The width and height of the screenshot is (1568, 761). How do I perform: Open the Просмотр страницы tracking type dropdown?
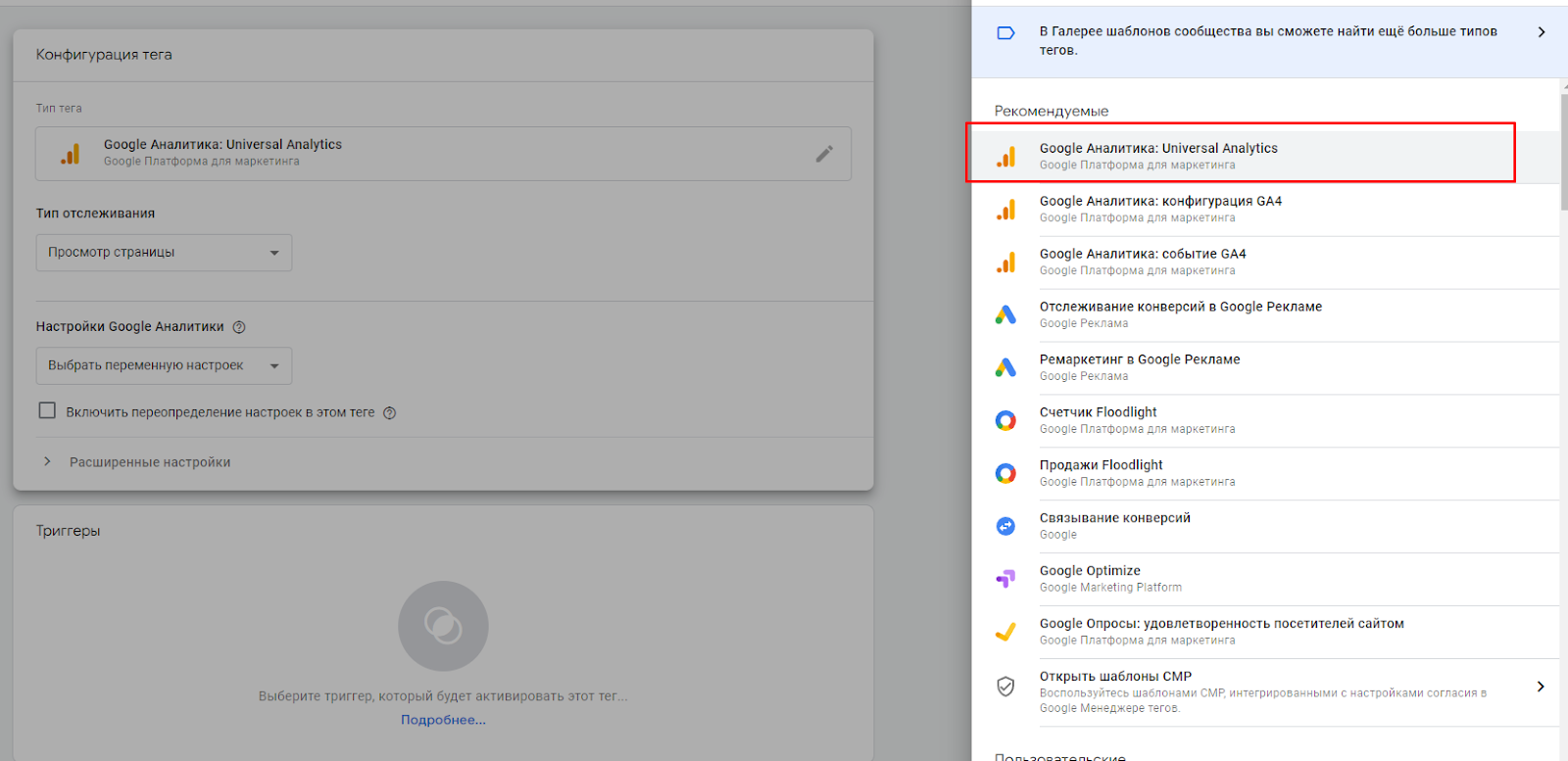point(164,253)
